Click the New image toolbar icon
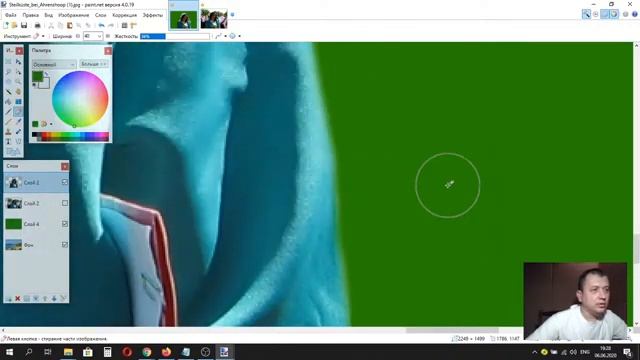Screen dimensions: 640x360 6,25
